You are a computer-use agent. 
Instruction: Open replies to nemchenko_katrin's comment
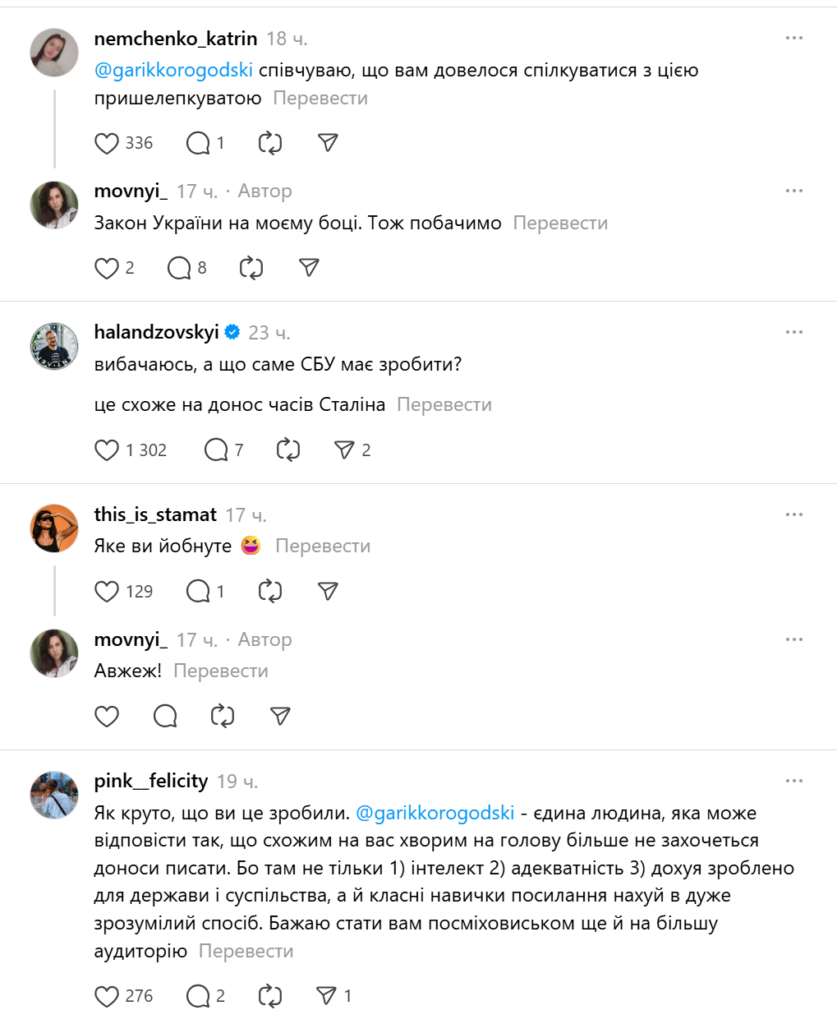tap(198, 143)
